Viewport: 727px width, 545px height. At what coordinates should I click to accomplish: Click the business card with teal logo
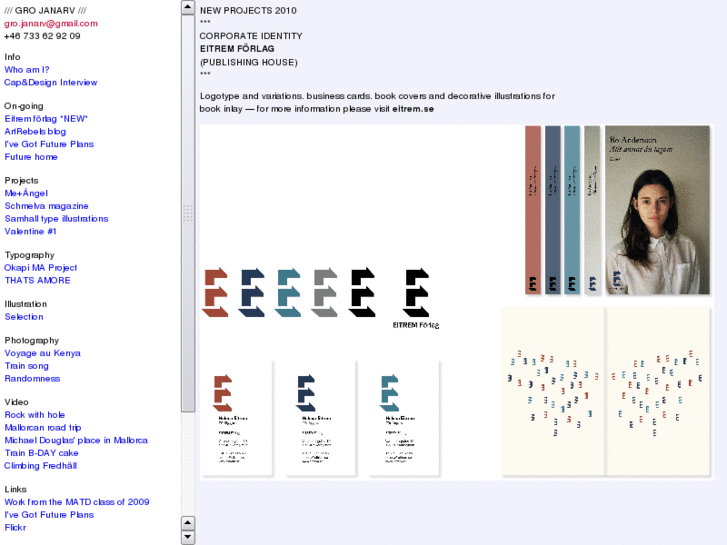point(403,418)
